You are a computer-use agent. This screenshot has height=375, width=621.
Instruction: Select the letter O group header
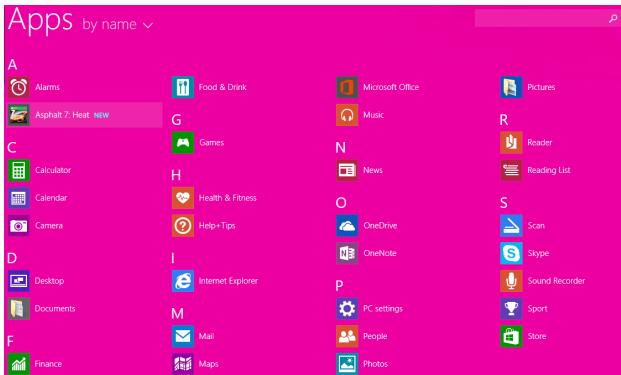pos(341,203)
